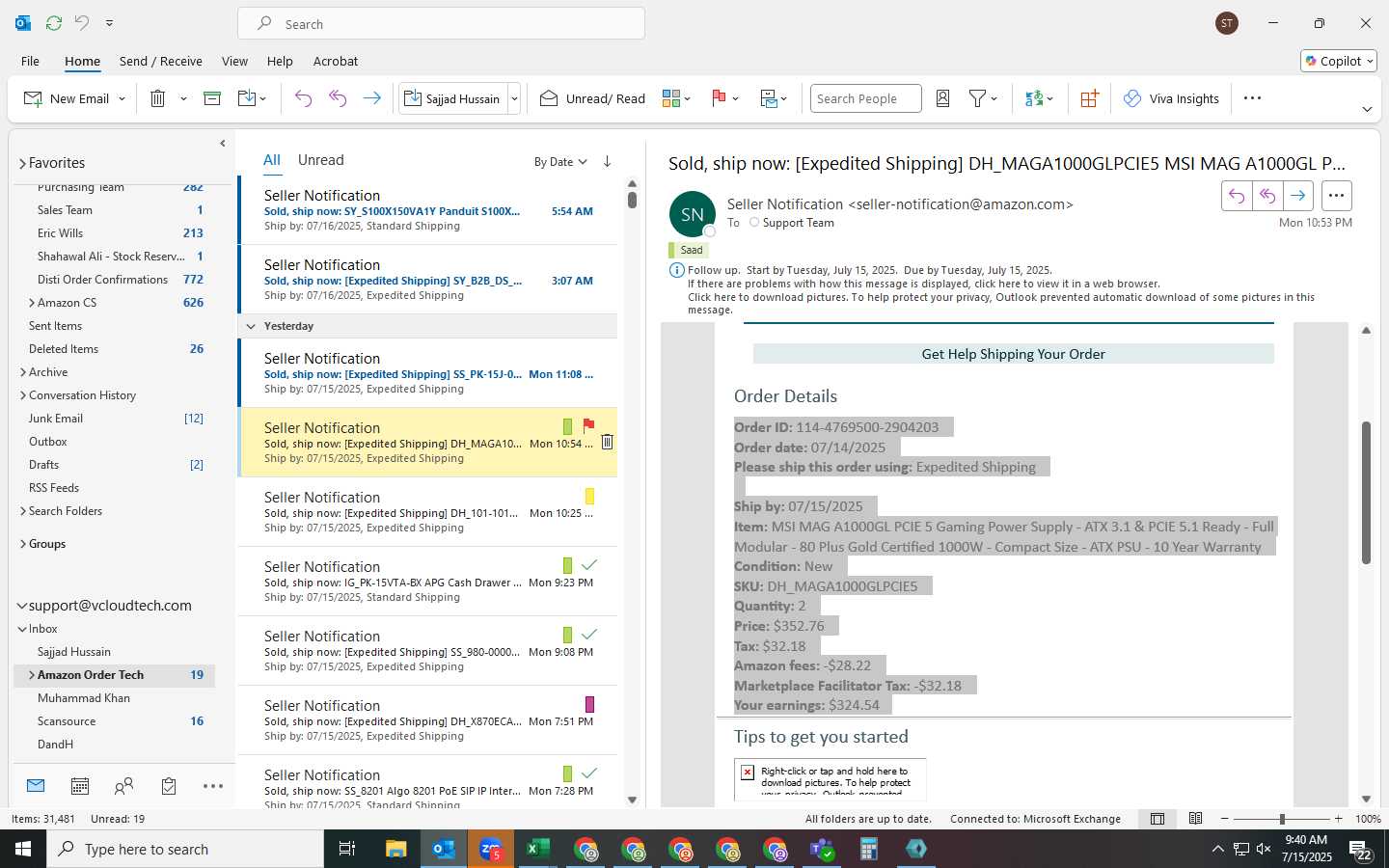Image resolution: width=1389 pixels, height=868 pixels.
Task: Show Unread messages tab
Action: [x=321, y=160]
